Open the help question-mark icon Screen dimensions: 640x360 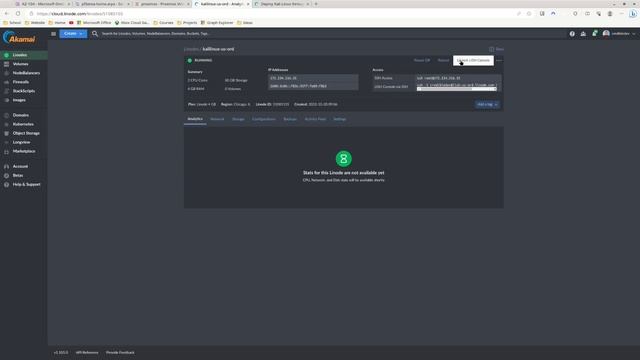pyautogui.click(x=572, y=34)
